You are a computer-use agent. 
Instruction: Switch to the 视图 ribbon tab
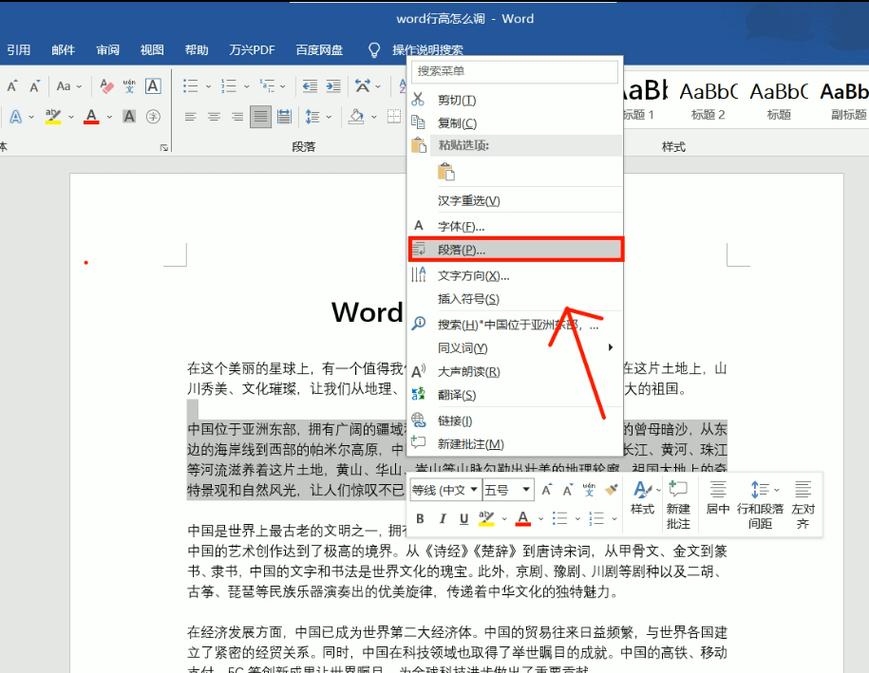152,50
